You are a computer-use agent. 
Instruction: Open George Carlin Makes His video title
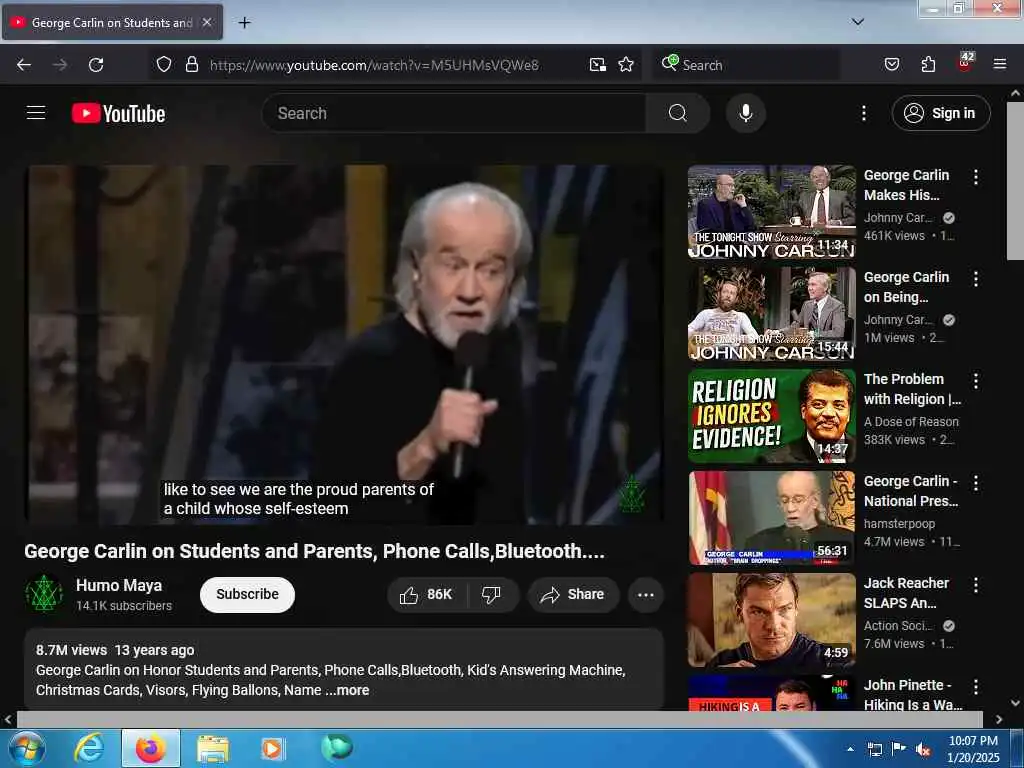pyautogui.click(x=906, y=185)
